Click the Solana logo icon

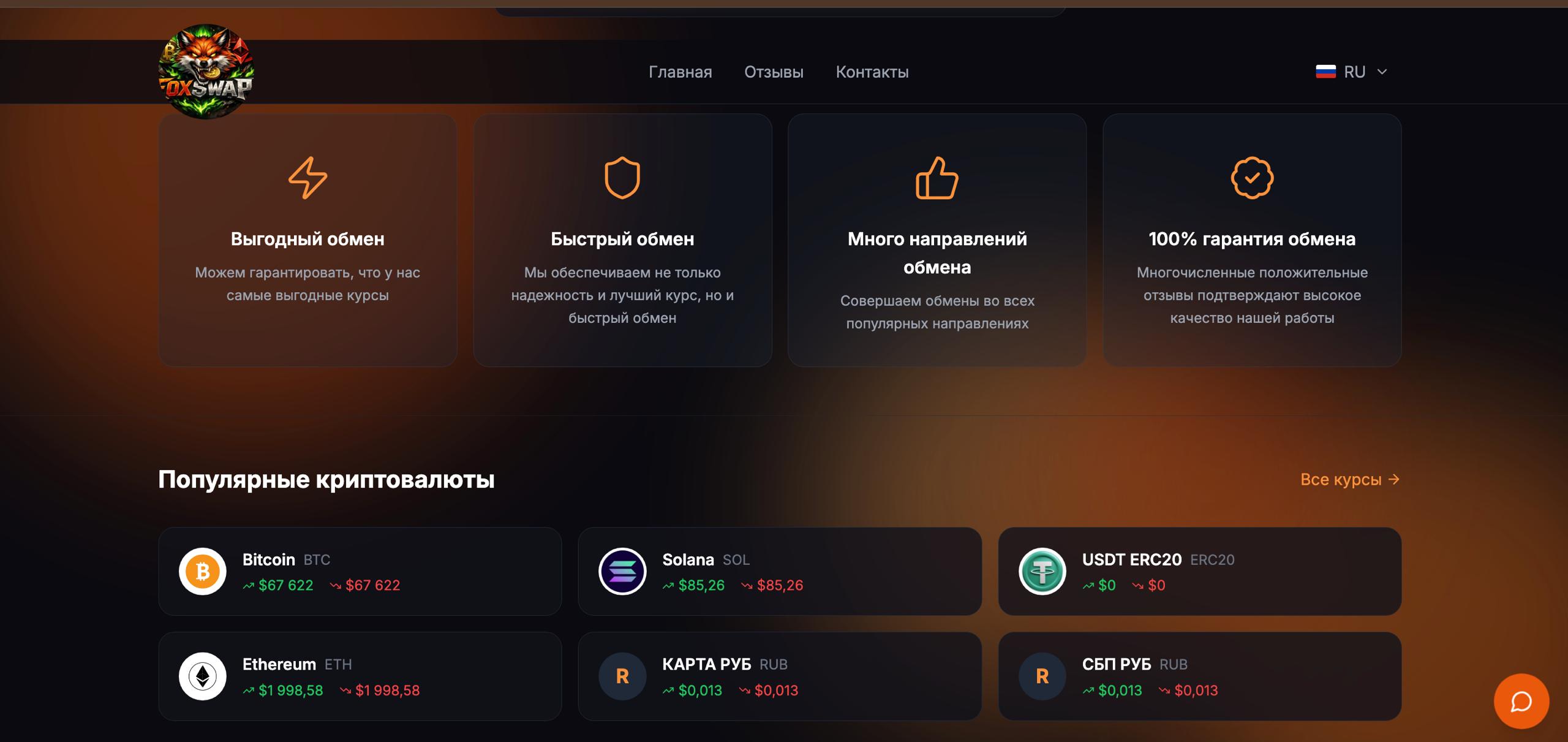[x=623, y=571]
